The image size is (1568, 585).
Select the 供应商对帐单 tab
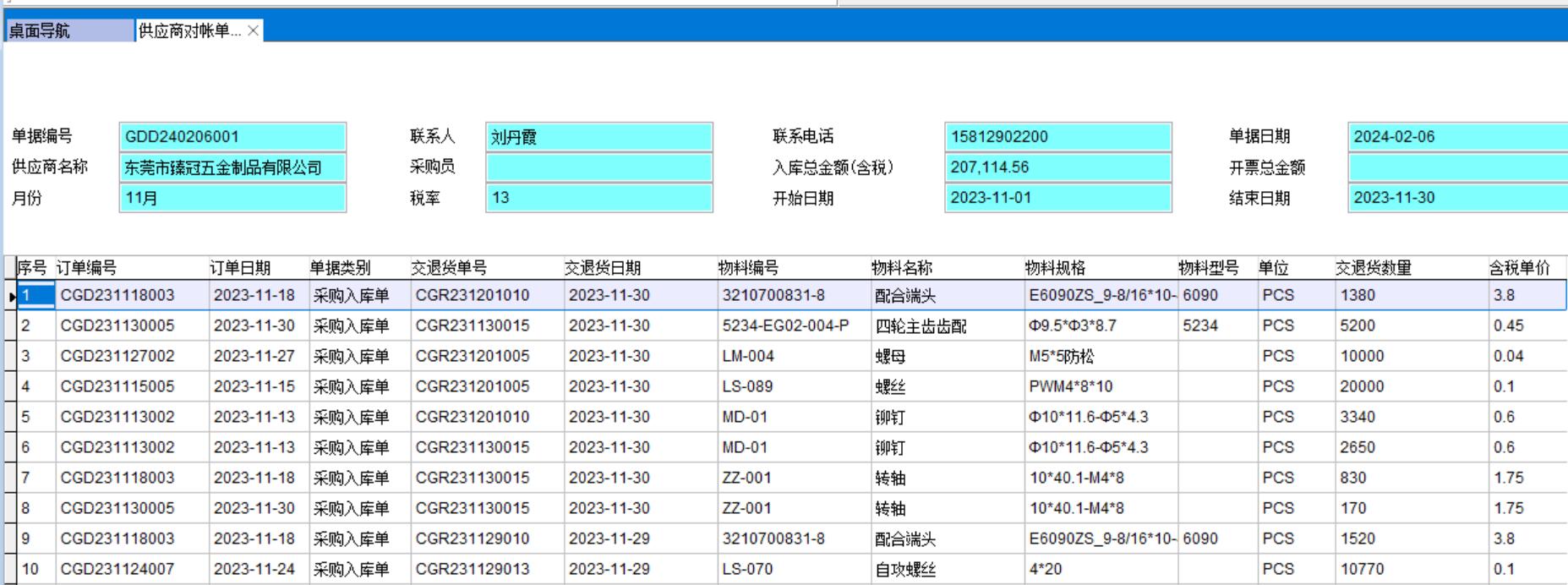coord(190,31)
